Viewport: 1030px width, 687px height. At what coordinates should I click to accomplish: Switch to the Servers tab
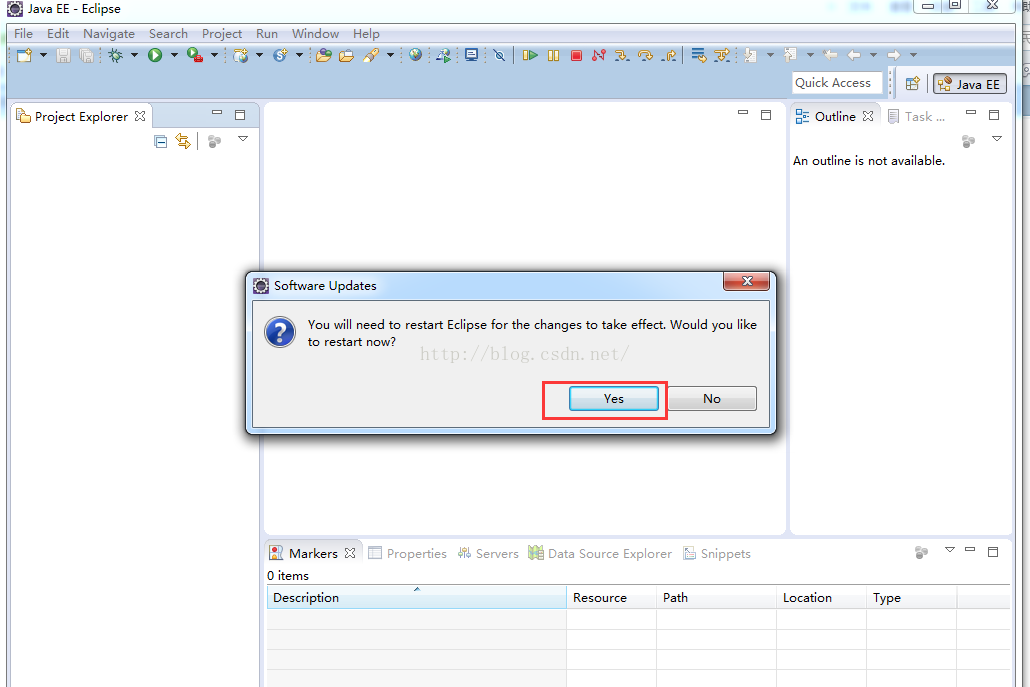coord(488,554)
